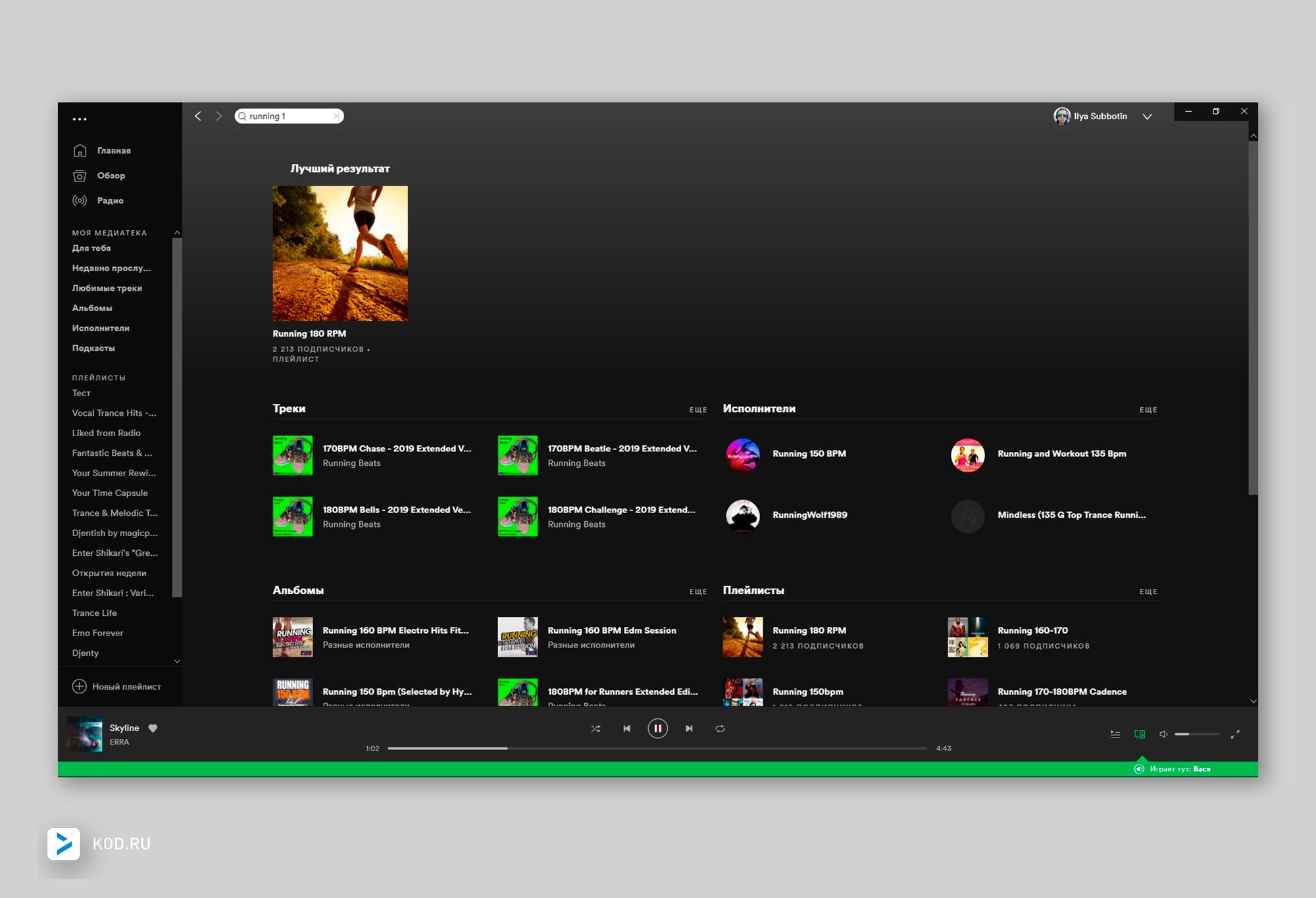The height and width of the screenshot is (898, 1316).
Task: Clear the search field with X
Action: (x=336, y=116)
